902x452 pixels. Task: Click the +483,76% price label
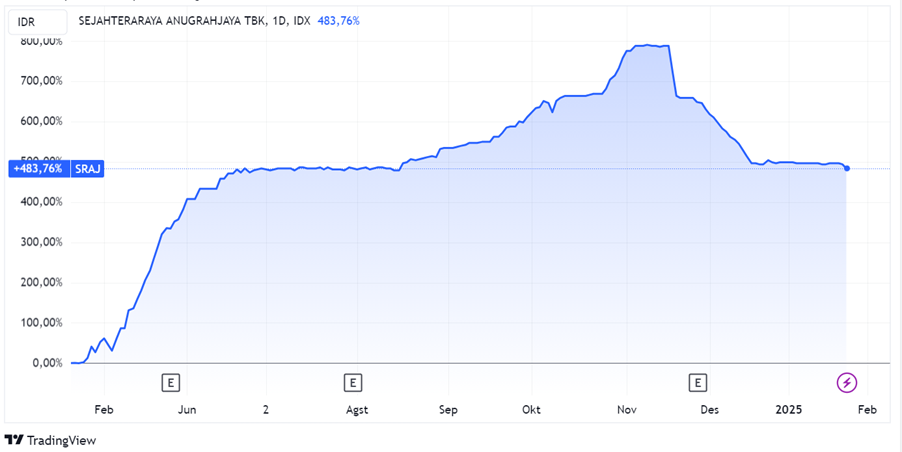tap(39, 169)
